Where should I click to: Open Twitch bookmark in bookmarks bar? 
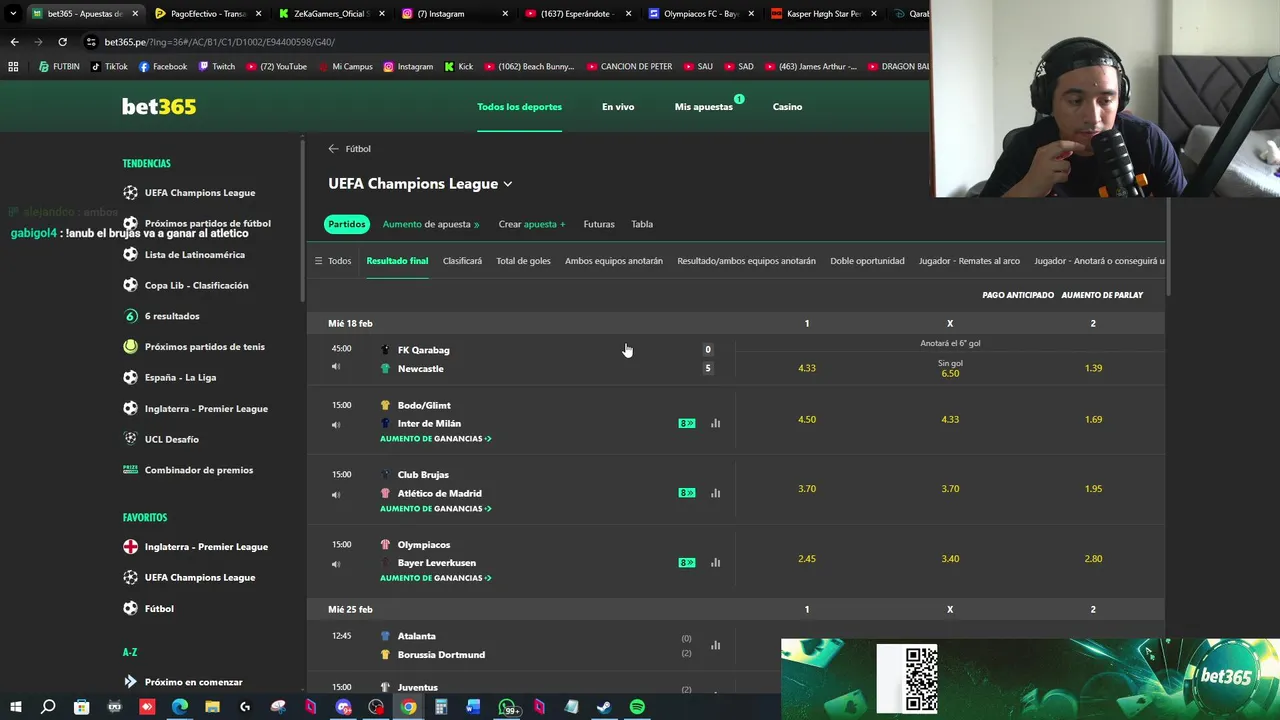click(217, 67)
